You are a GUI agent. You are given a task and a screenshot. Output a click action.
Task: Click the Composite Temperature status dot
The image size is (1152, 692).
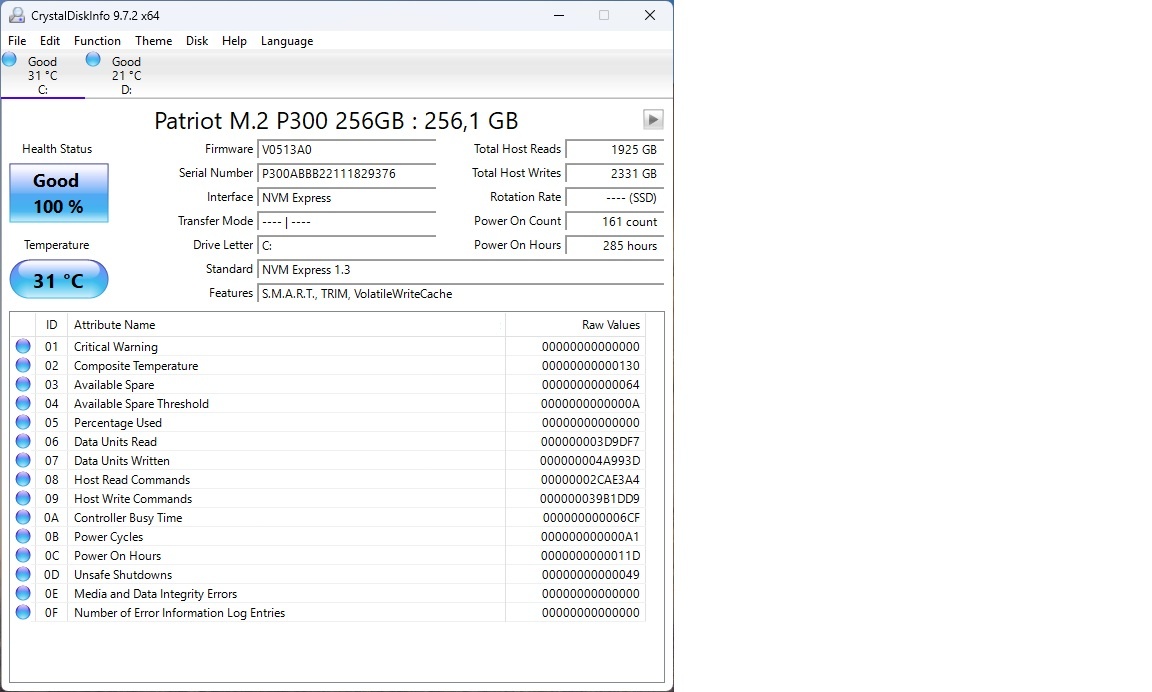coord(23,365)
